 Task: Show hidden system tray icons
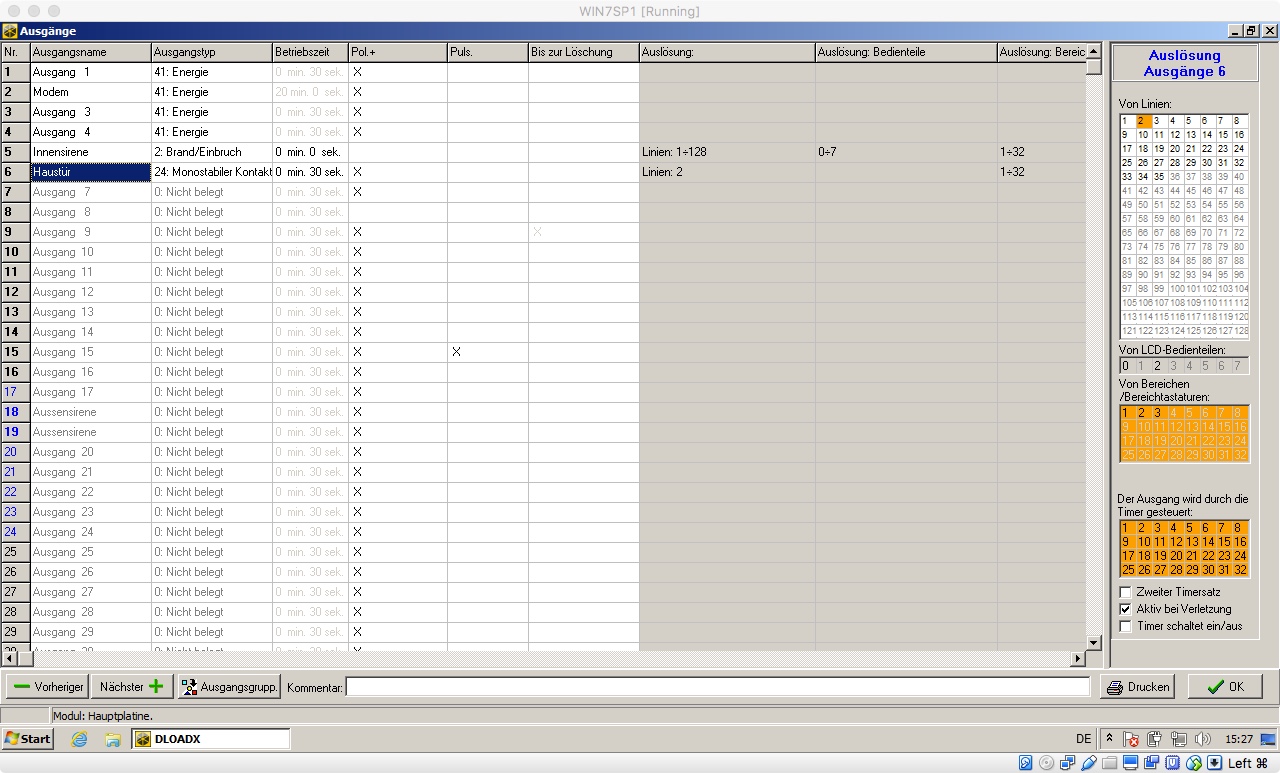click(x=1109, y=739)
